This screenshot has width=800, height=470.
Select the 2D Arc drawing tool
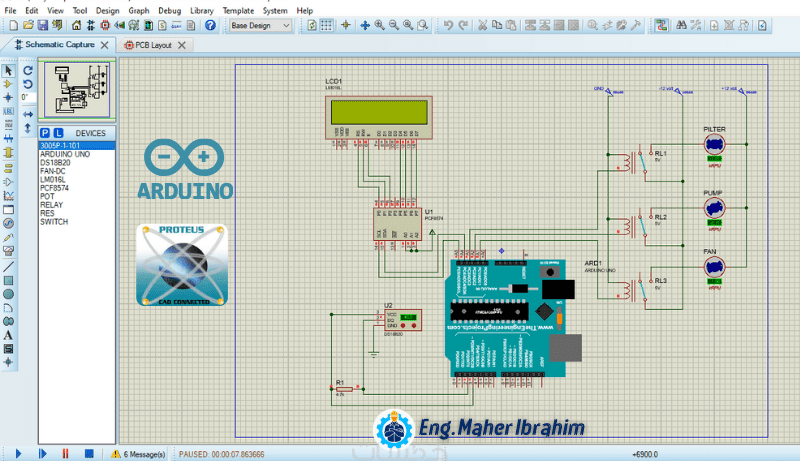coord(8,308)
